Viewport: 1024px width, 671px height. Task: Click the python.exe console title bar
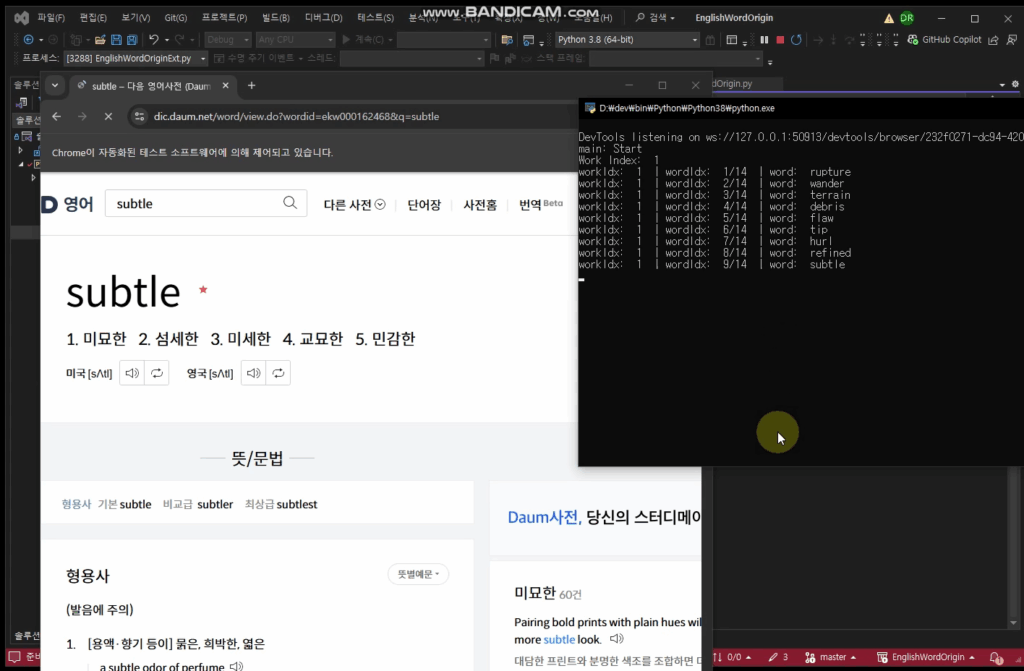801,108
